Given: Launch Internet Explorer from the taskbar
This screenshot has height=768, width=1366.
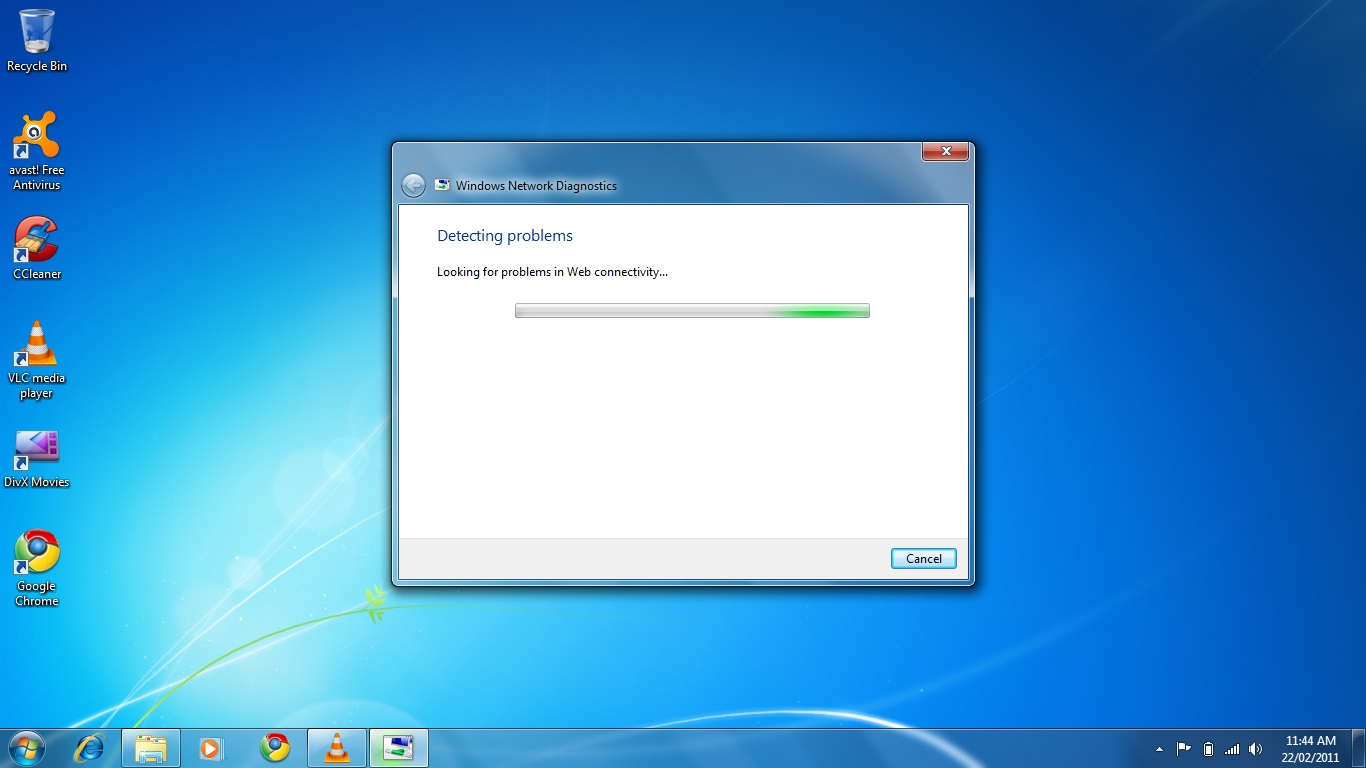Looking at the screenshot, I should (x=91, y=748).
